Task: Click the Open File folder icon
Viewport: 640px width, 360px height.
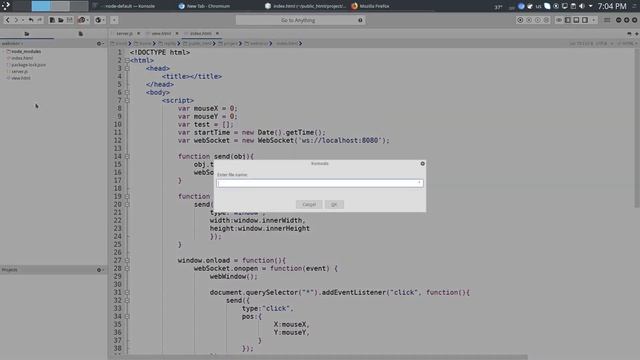Action: click(61, 20)
